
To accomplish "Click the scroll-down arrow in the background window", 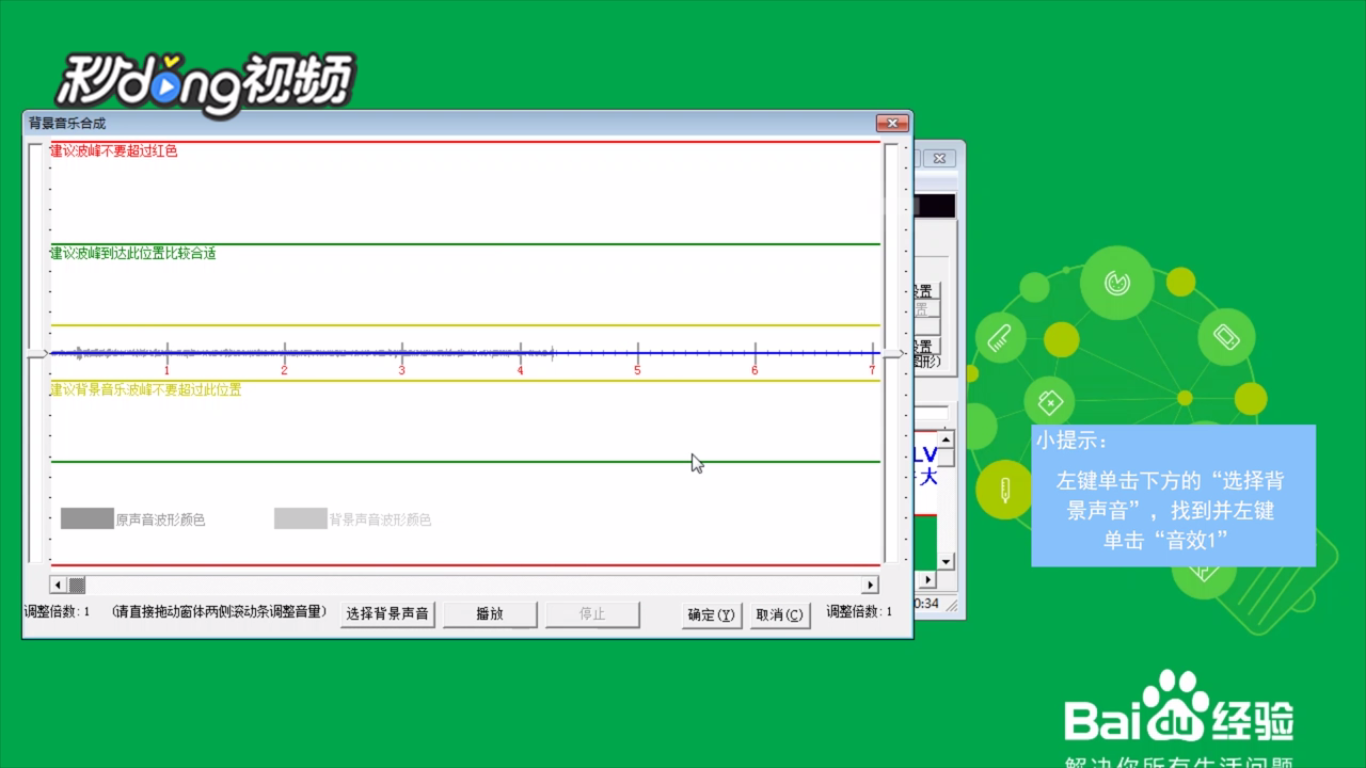I will tap(945, 562).
